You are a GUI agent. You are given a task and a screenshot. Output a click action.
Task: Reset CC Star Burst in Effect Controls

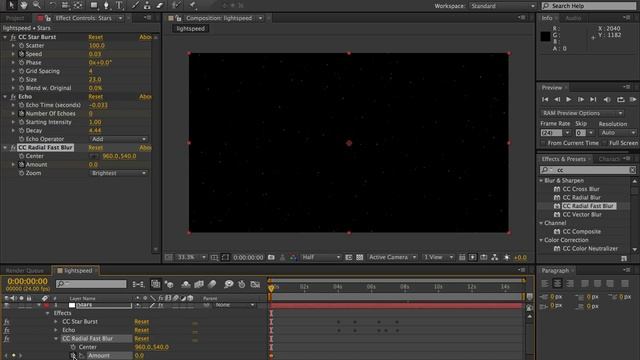(96, 37)
